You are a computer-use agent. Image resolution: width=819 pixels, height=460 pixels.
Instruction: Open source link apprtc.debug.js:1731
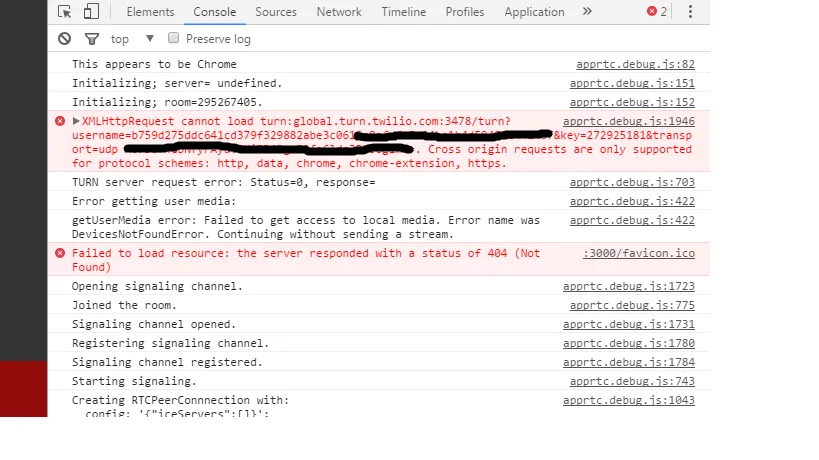point(629,324)
